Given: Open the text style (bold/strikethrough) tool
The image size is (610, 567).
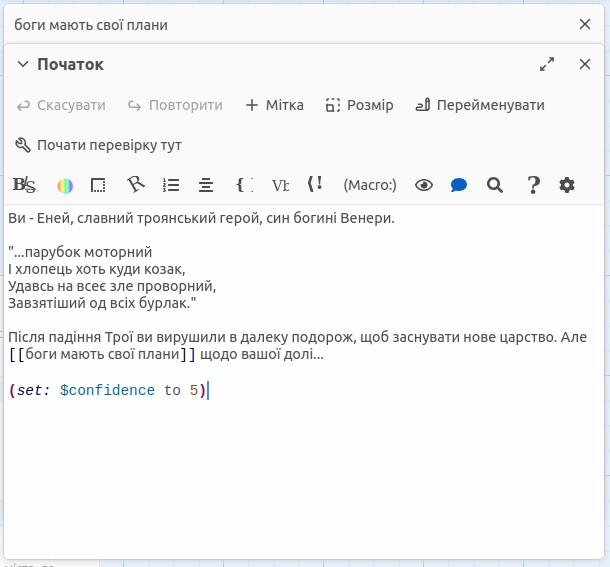Looking at the screenshot, I should [x=24, y=185].
